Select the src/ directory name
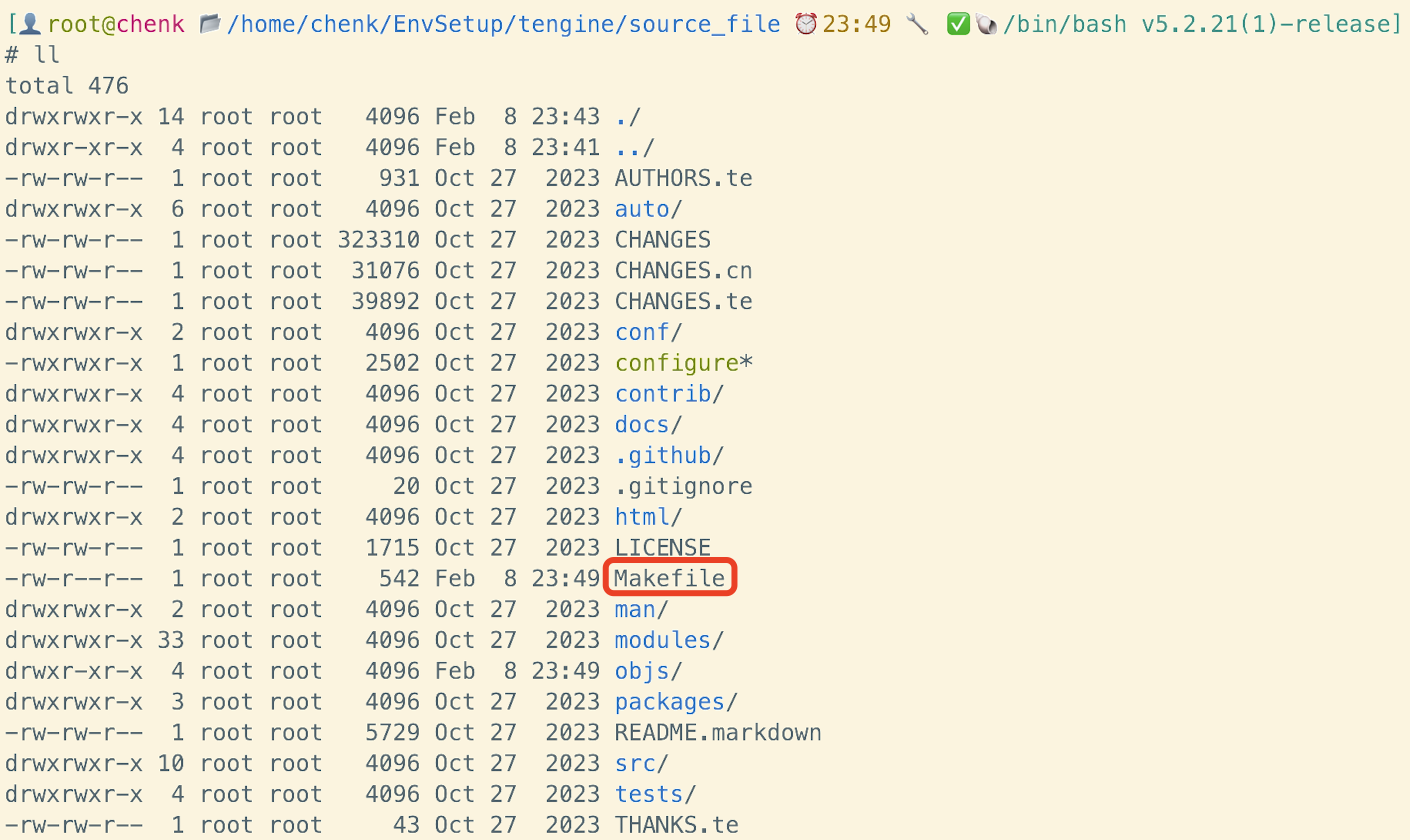 (x=635, y=764)
